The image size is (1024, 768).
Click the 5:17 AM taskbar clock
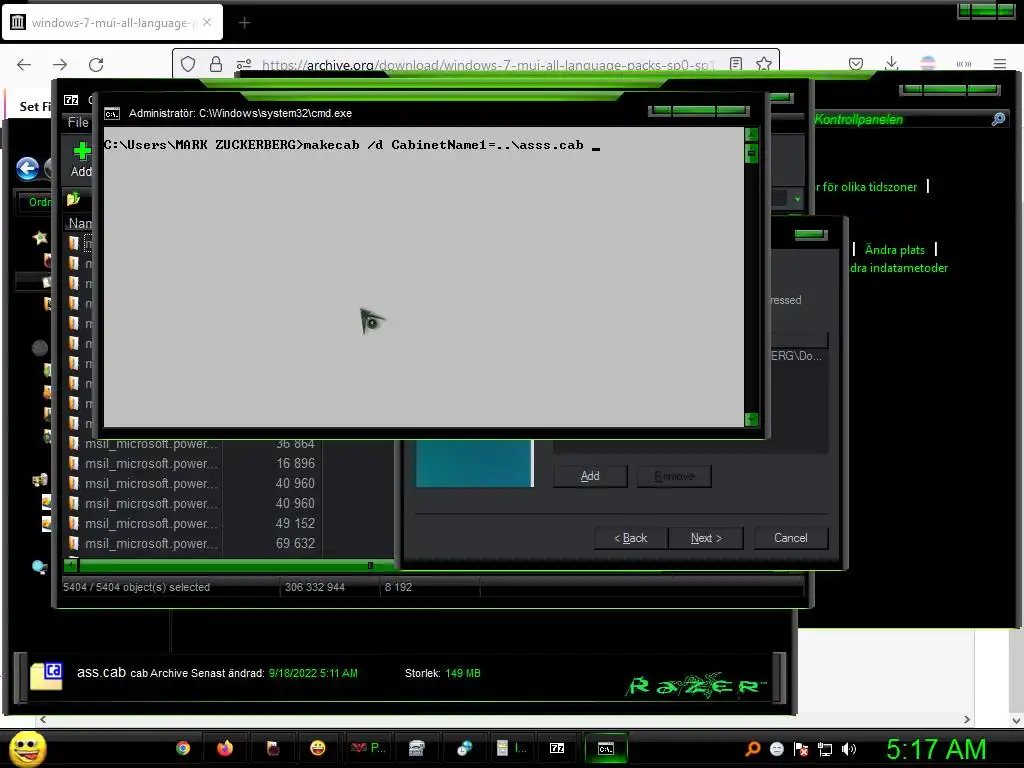click(x=936, y=749)
